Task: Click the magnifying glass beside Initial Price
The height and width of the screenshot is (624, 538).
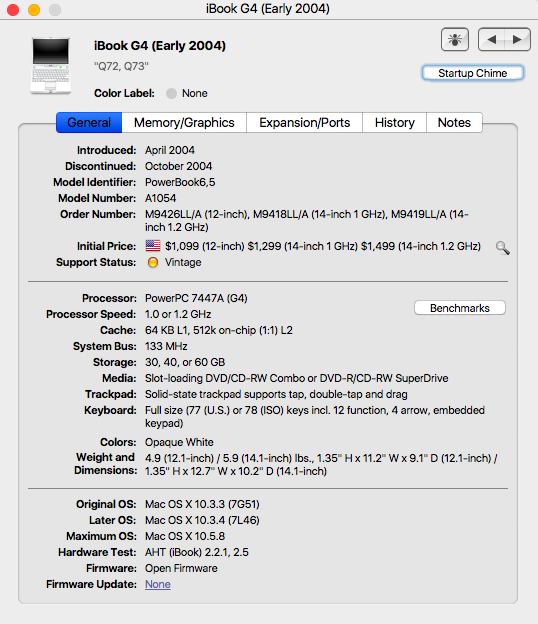Action: pos(503,248)
